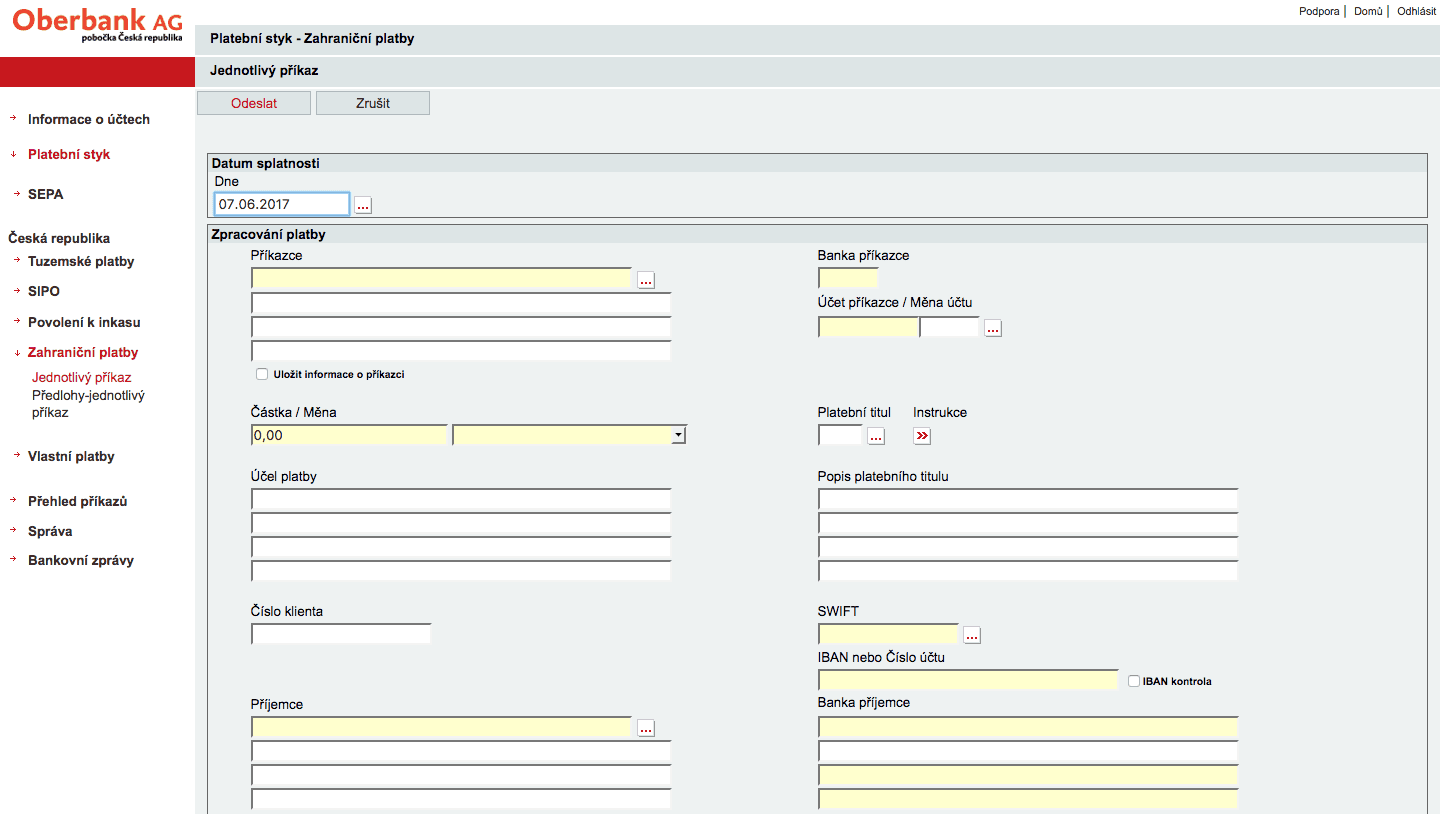Go to Domů link
This screenshot has height=814, width=1440.
tap(1368, 11)
